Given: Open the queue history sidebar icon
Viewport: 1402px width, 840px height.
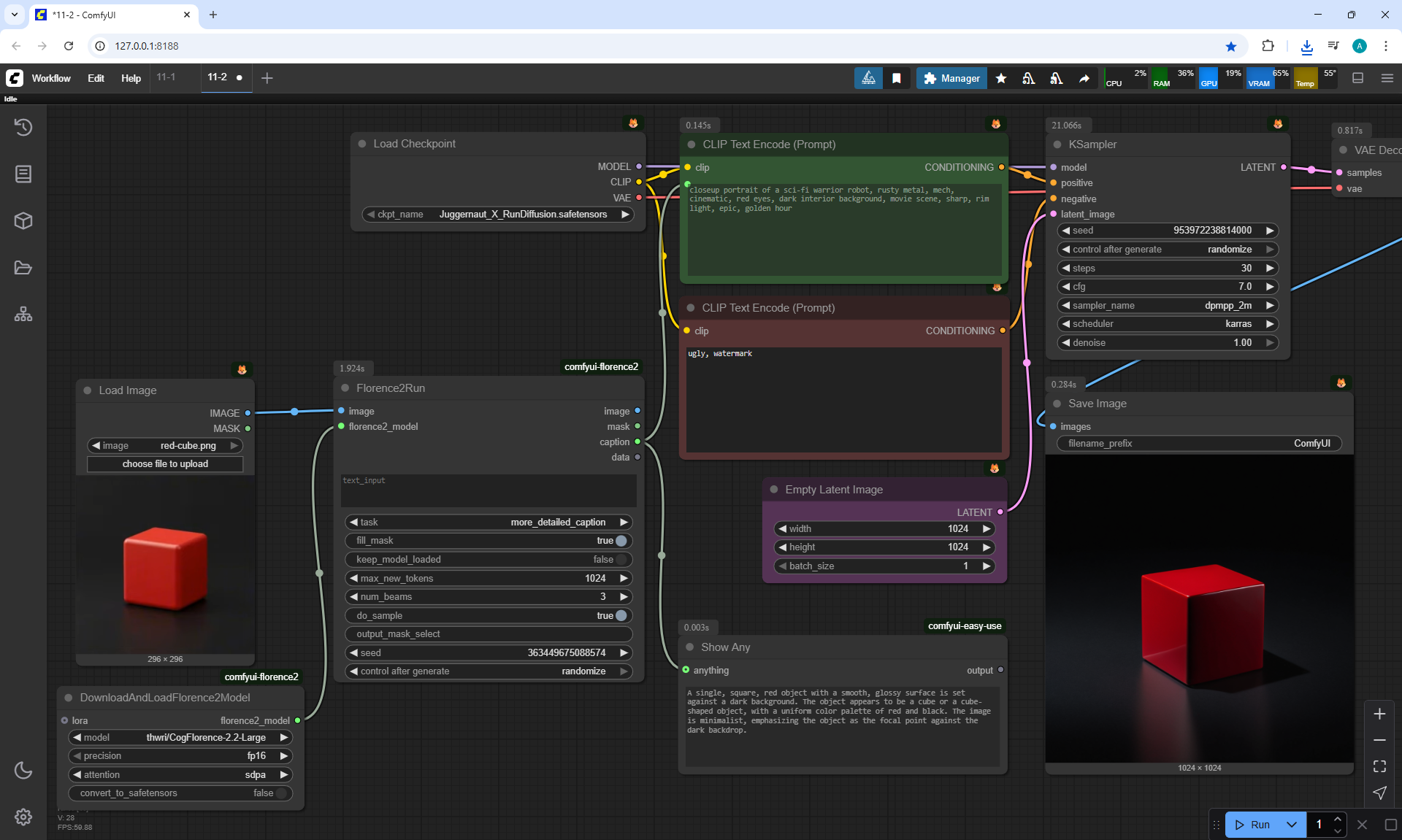Looking at the screenshot, I should (x=23, y=127).
